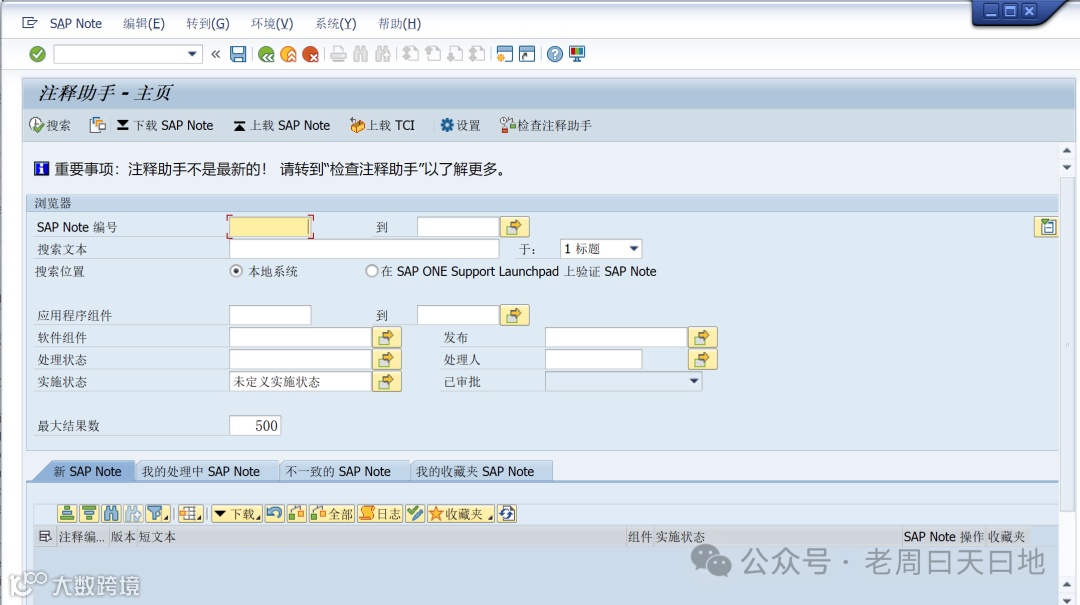Click the Save floppy disk icon
This screenshot has width=1080, height=605.
tap(238, 54)
